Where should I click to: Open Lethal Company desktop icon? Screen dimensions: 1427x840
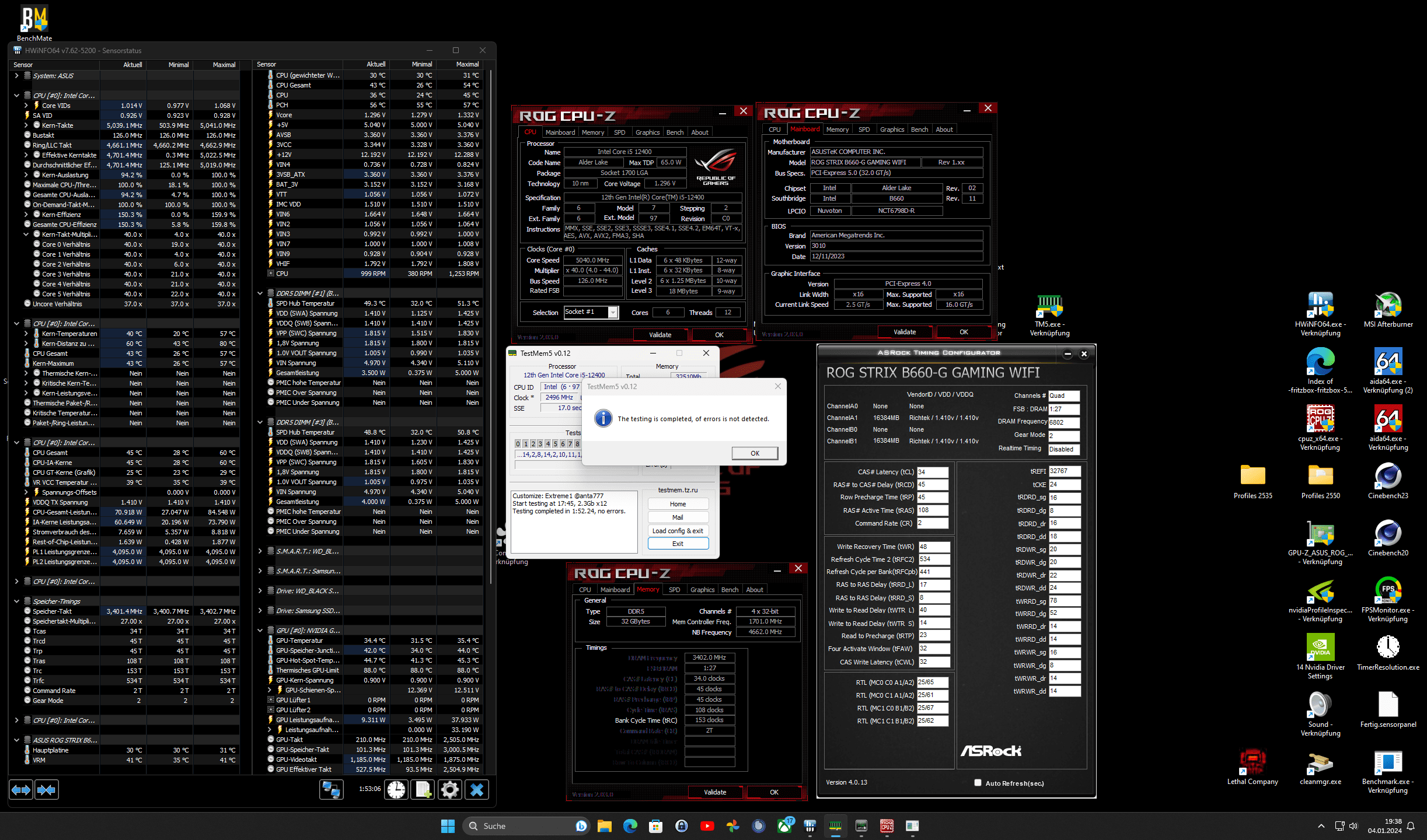click(x=1252, y=767)
